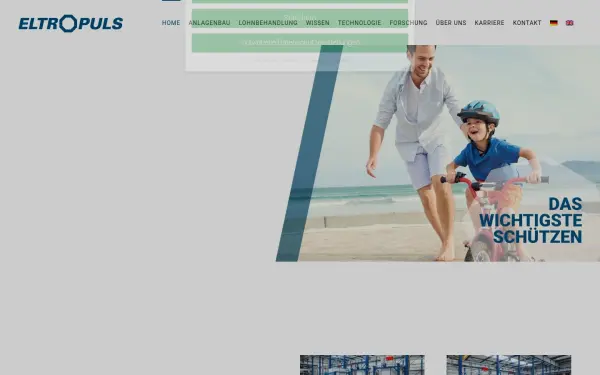Image resolution: width=600 pixels, height=375 pixels.
Task: Open the WISSEN menu item
Action: tap(318, 23)
